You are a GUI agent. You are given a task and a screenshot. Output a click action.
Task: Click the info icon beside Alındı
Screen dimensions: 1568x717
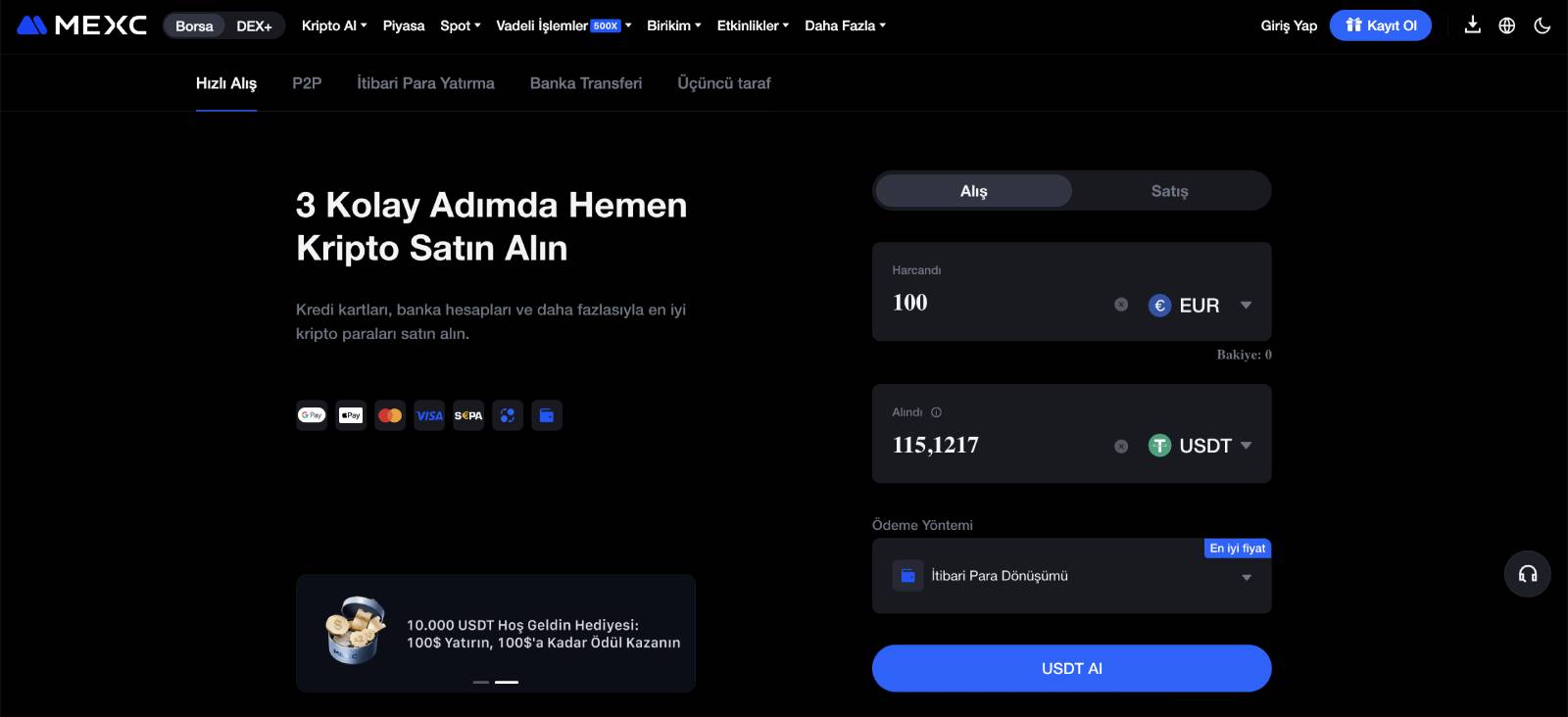pyautogui.click(x=936, y=412)
